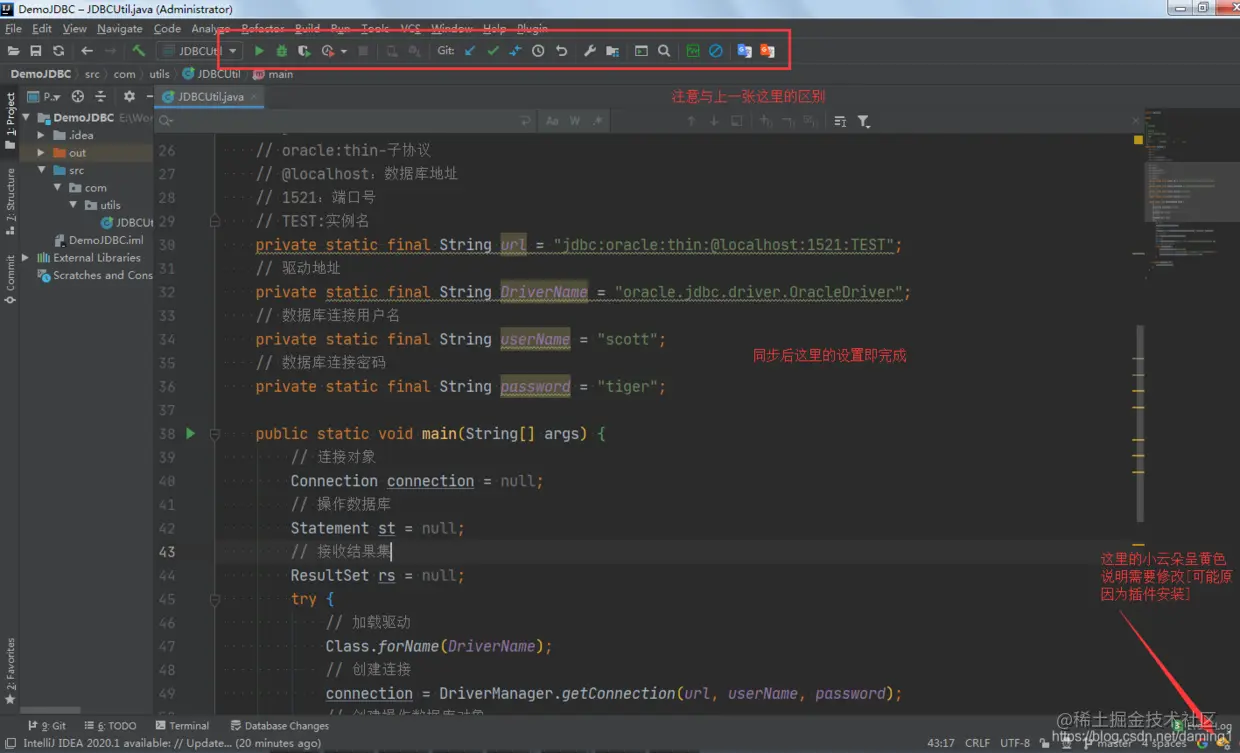Open Project Structure folder icon

point(613,51)
